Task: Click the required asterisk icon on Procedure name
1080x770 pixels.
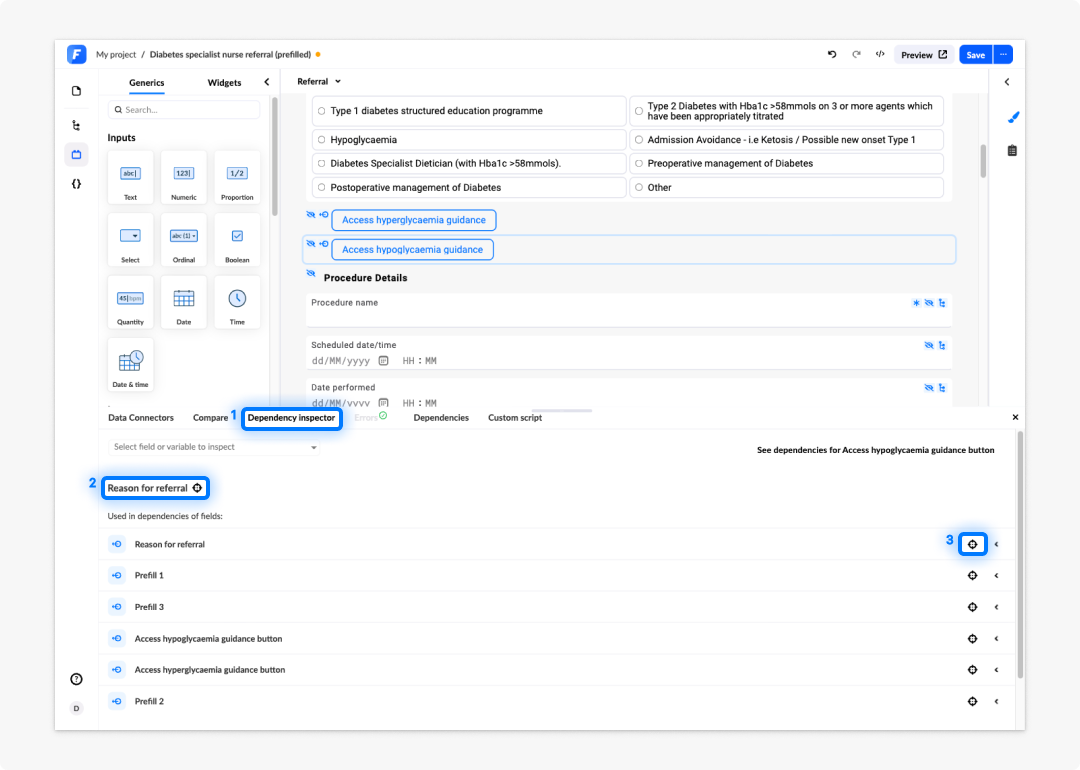Action: pos(916,303)
